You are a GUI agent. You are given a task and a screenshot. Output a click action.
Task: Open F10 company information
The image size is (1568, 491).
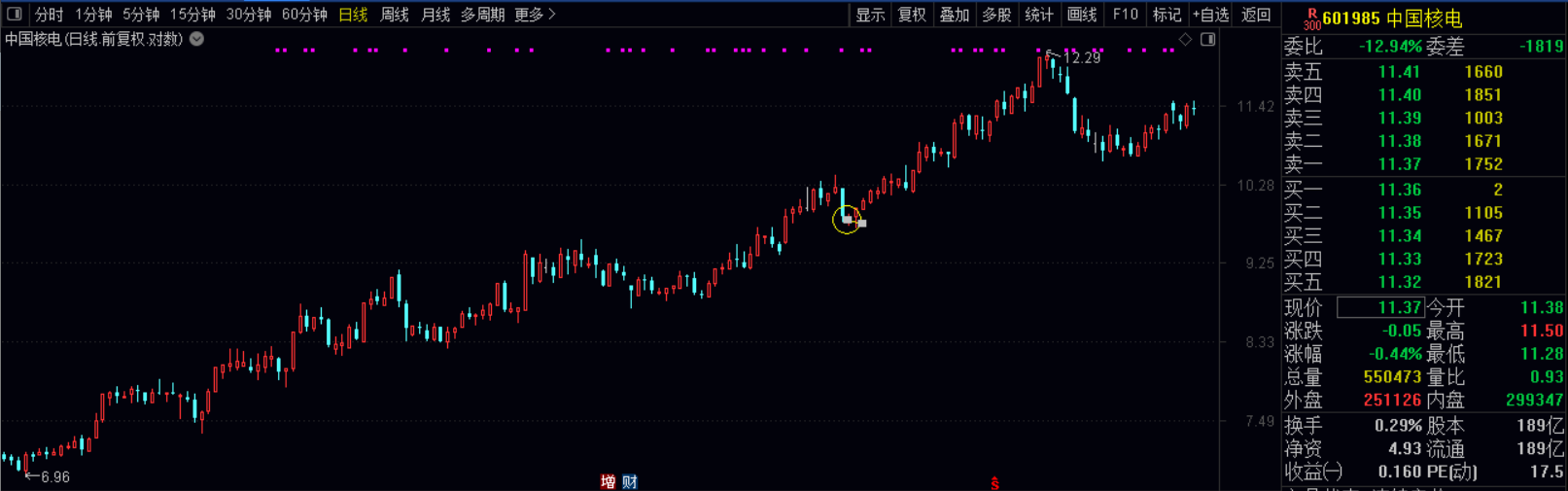pyautogui.click(x=1125, y=15)
